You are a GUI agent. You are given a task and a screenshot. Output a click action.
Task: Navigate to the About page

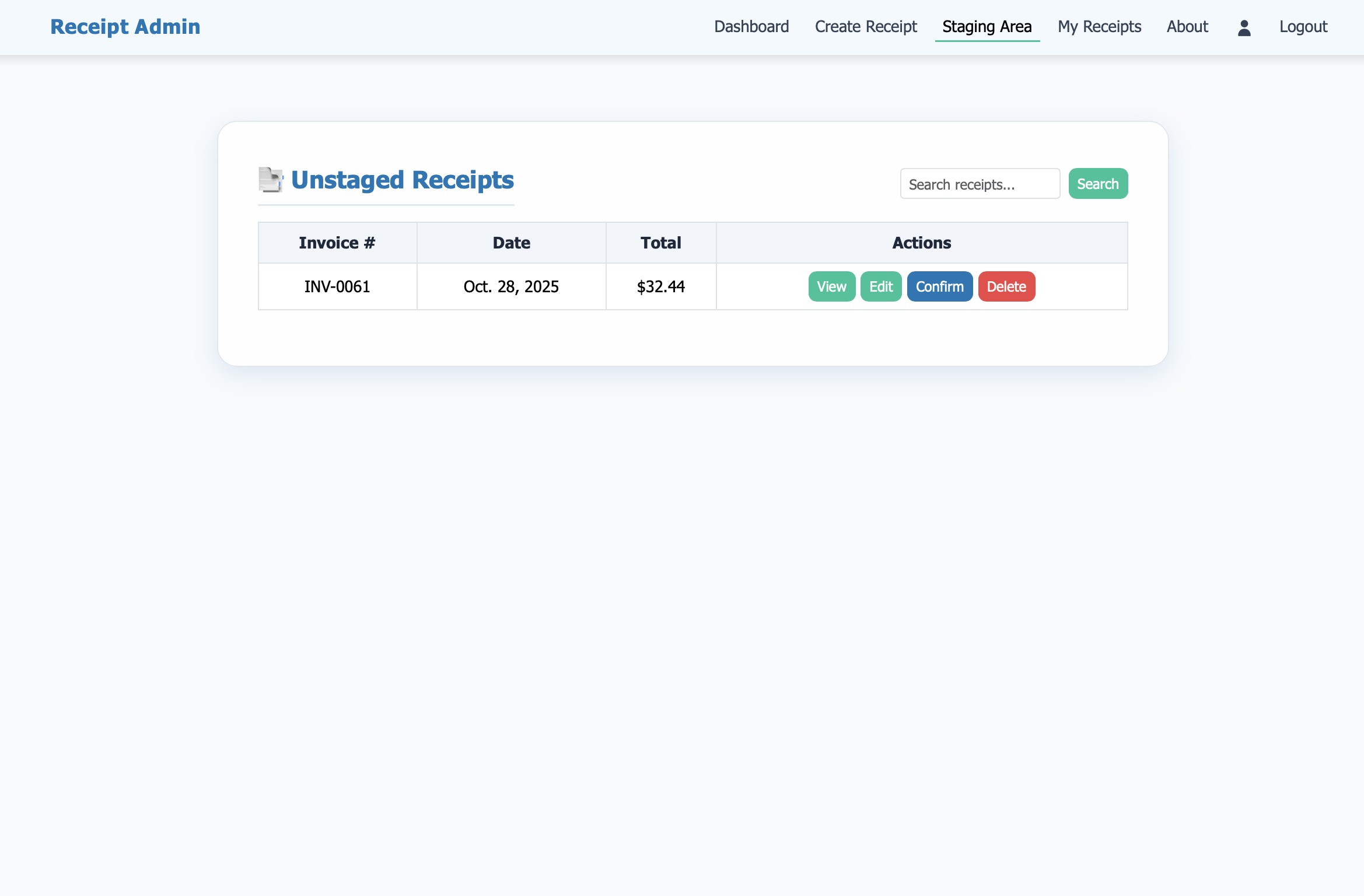tap(1187, 27)
